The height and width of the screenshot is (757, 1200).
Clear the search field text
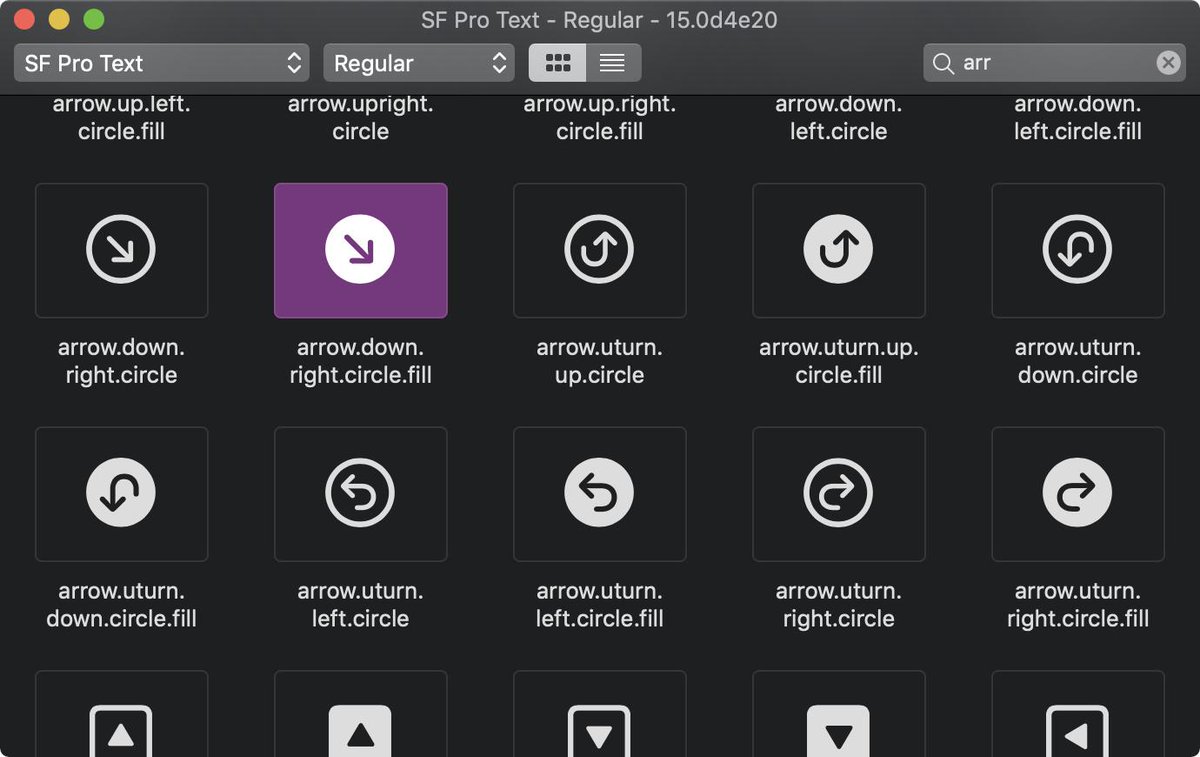point(1168,63)
